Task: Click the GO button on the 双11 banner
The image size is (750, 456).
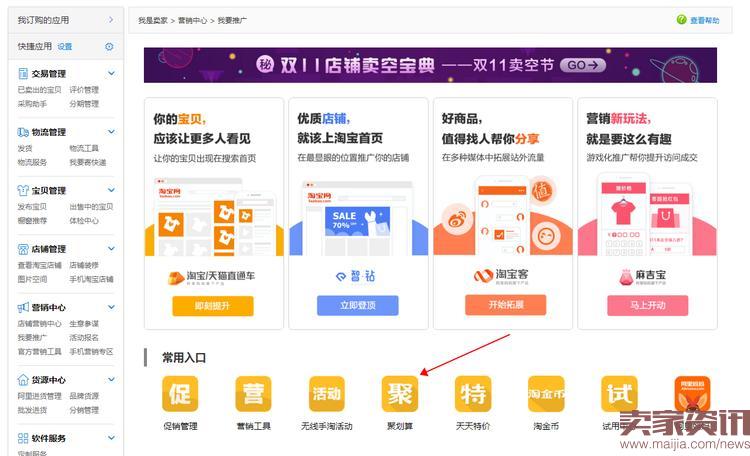Action: [583, 65]
